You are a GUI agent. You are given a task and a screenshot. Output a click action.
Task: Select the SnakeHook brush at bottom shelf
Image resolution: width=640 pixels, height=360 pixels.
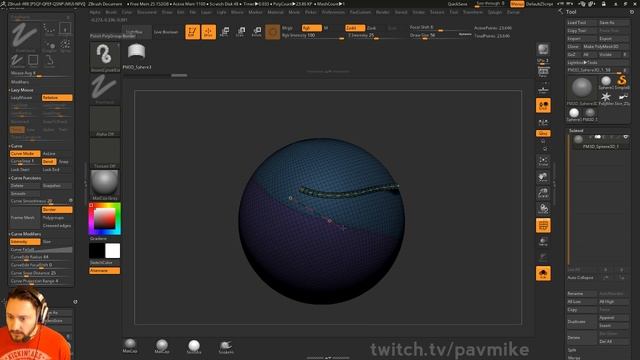click(x=226, y=347)
